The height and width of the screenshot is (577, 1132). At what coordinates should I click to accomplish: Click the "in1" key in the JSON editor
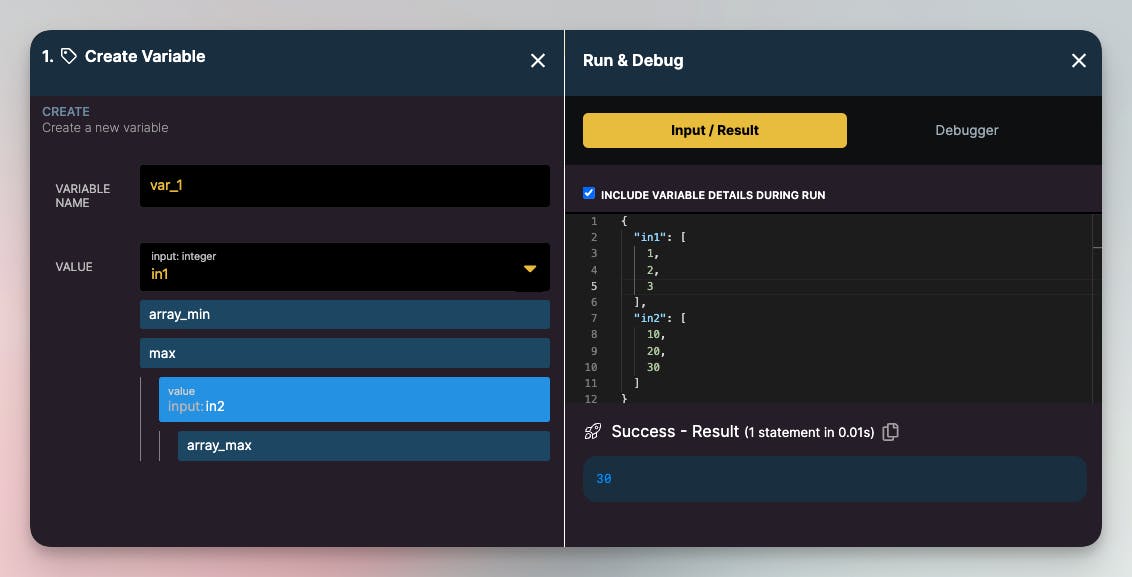(x=650, y=237)
